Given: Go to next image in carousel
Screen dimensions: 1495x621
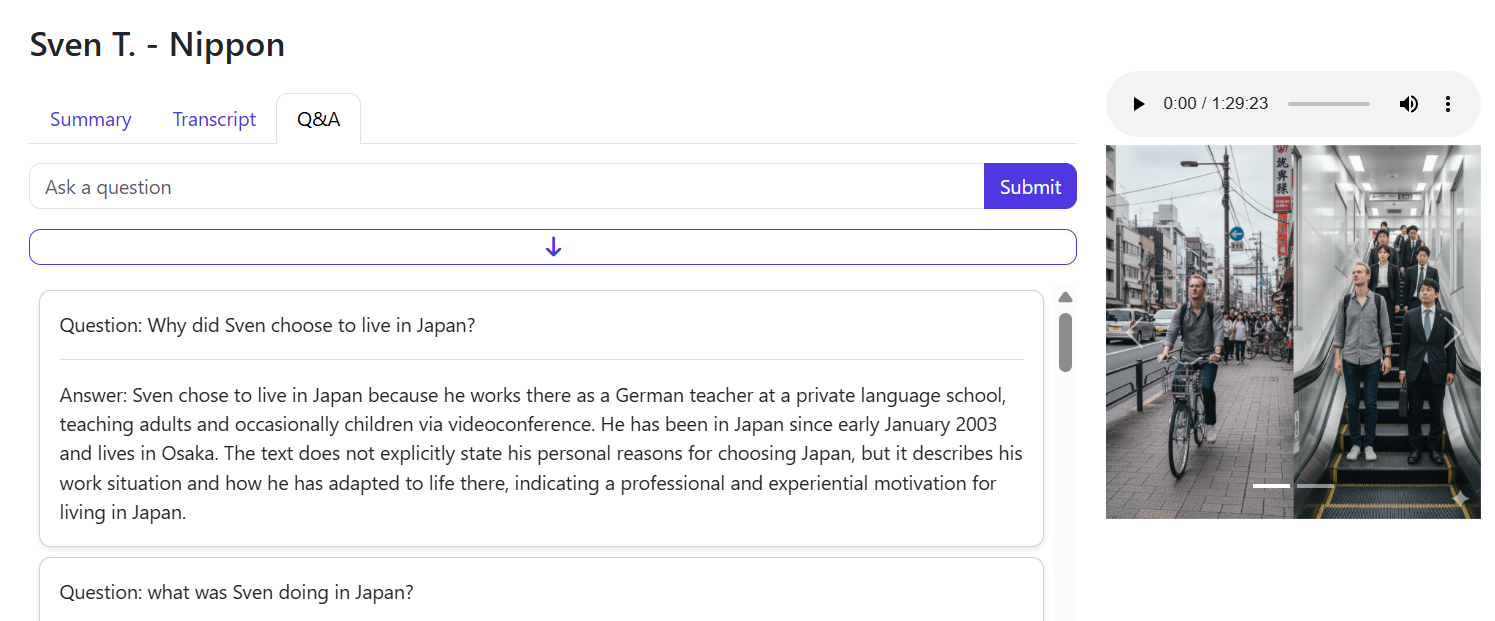Looking at the screenshot, I should (1455, 334).
